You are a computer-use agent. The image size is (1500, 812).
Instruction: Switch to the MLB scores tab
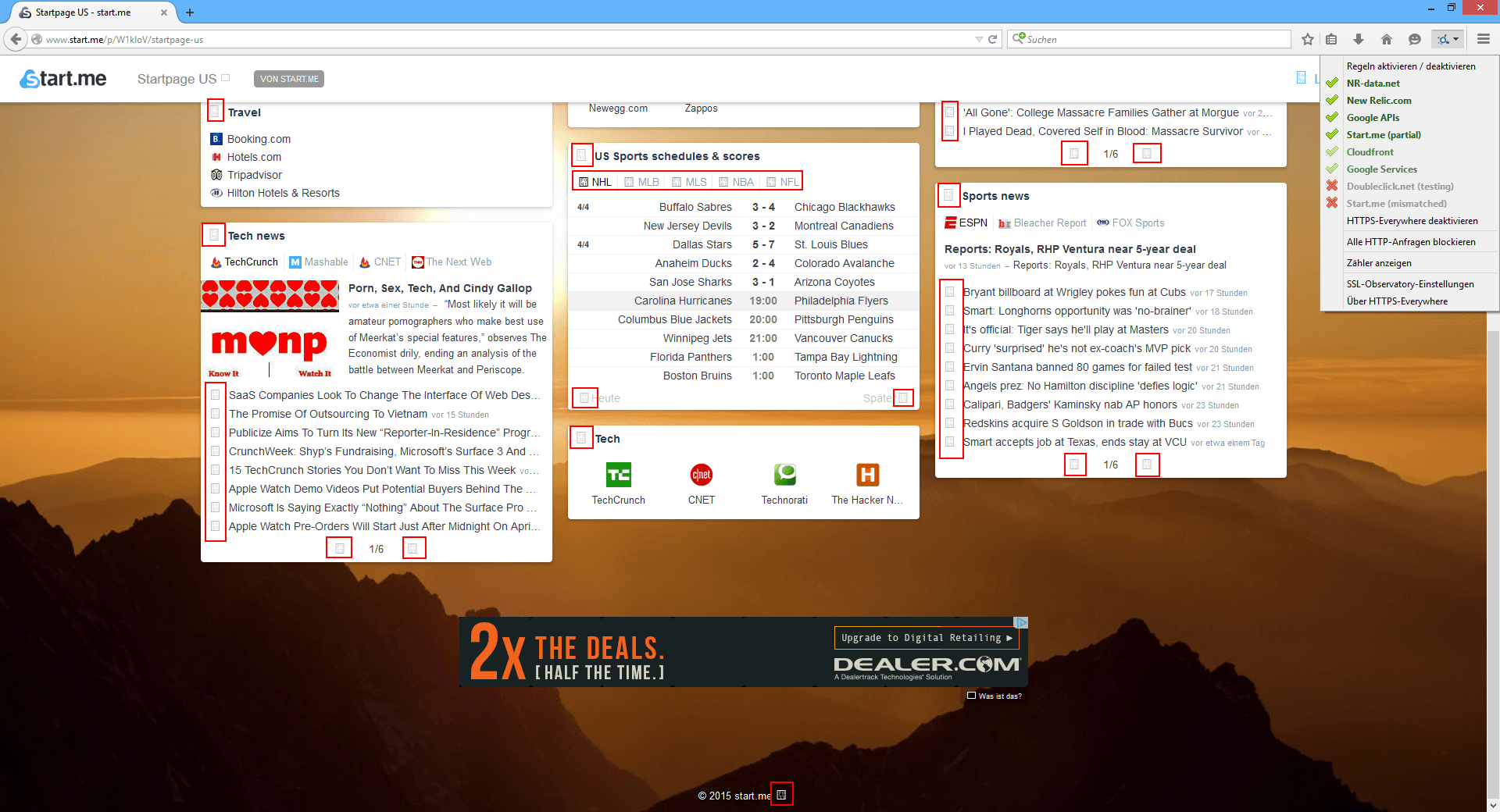642,182
